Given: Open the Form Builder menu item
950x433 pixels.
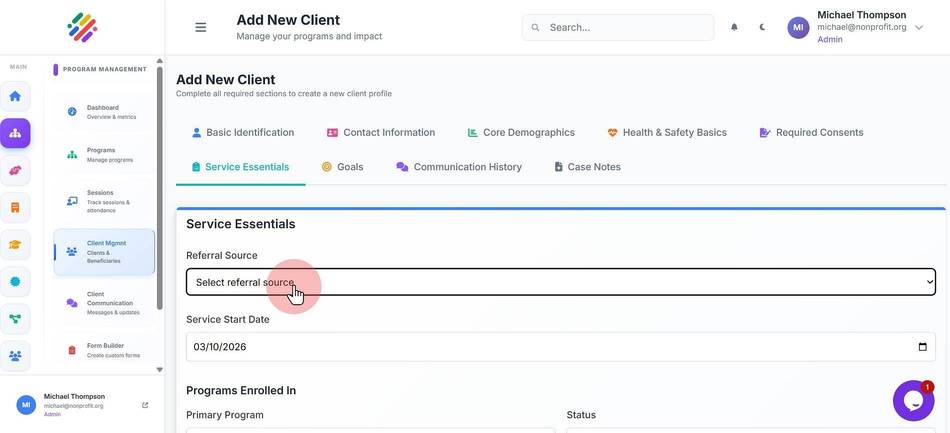Looking at the screenshot, I should coord(104,350).
